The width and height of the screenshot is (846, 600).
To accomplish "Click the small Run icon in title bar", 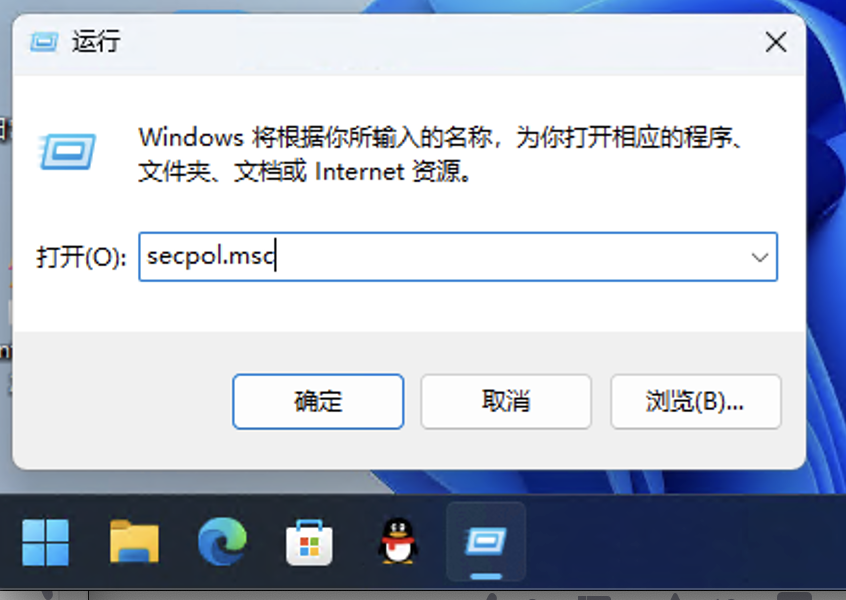I will click(44, 42).
